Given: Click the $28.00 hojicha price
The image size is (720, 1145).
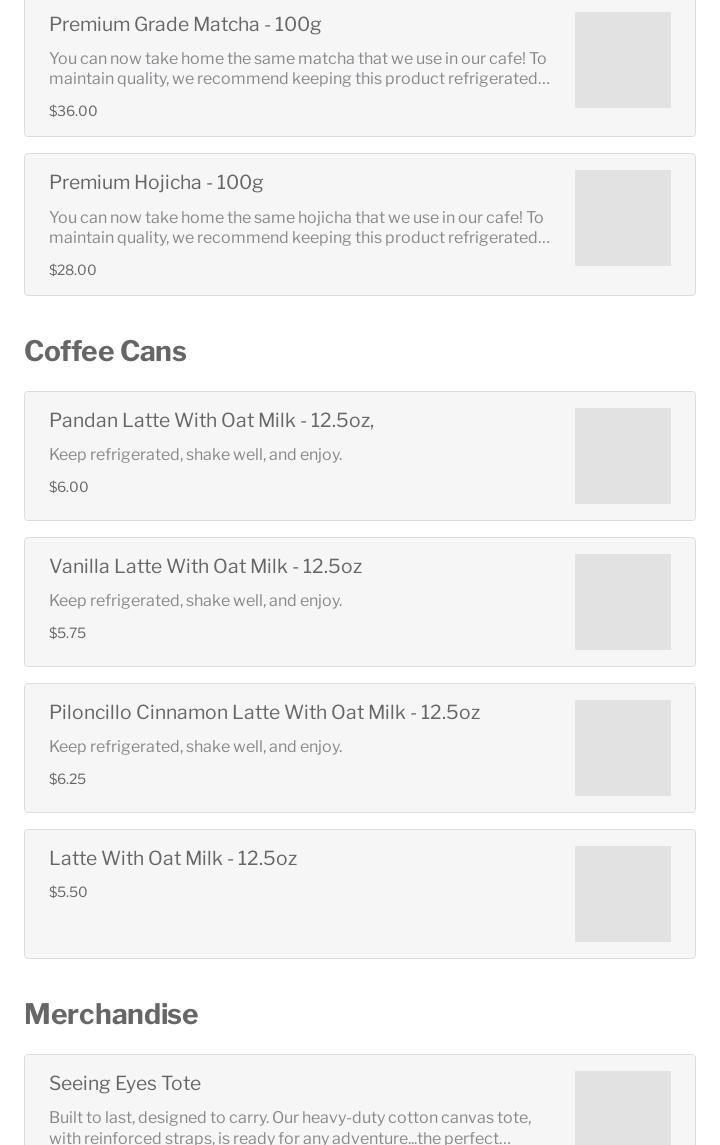Looking at the screenshot, I should point(73,270).
